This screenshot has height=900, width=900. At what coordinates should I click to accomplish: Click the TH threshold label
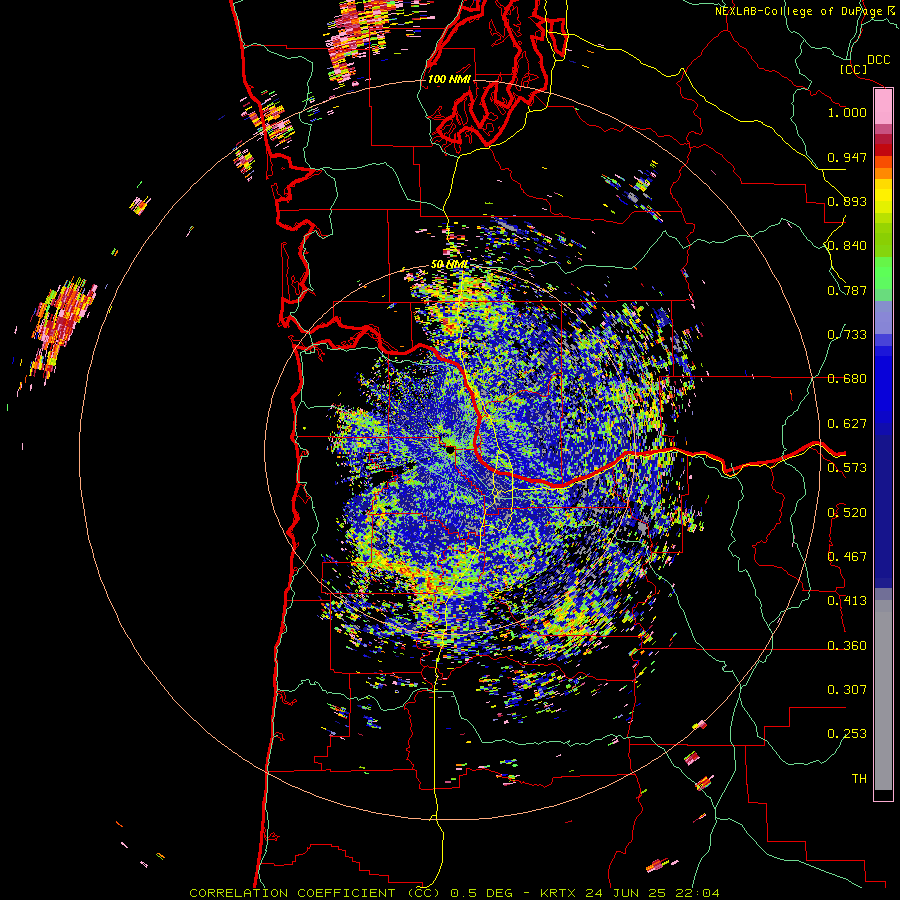pyautogui.click(x=859, y=779)
